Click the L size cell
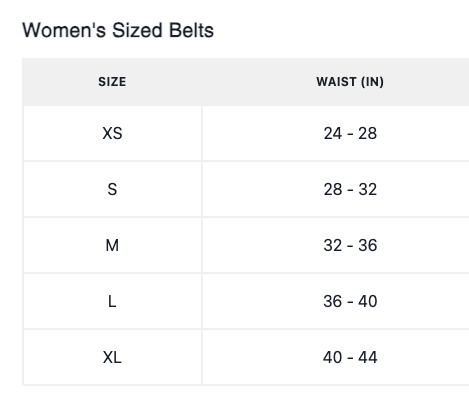Screen dimensions: 469x403 (x=112, y=301)
